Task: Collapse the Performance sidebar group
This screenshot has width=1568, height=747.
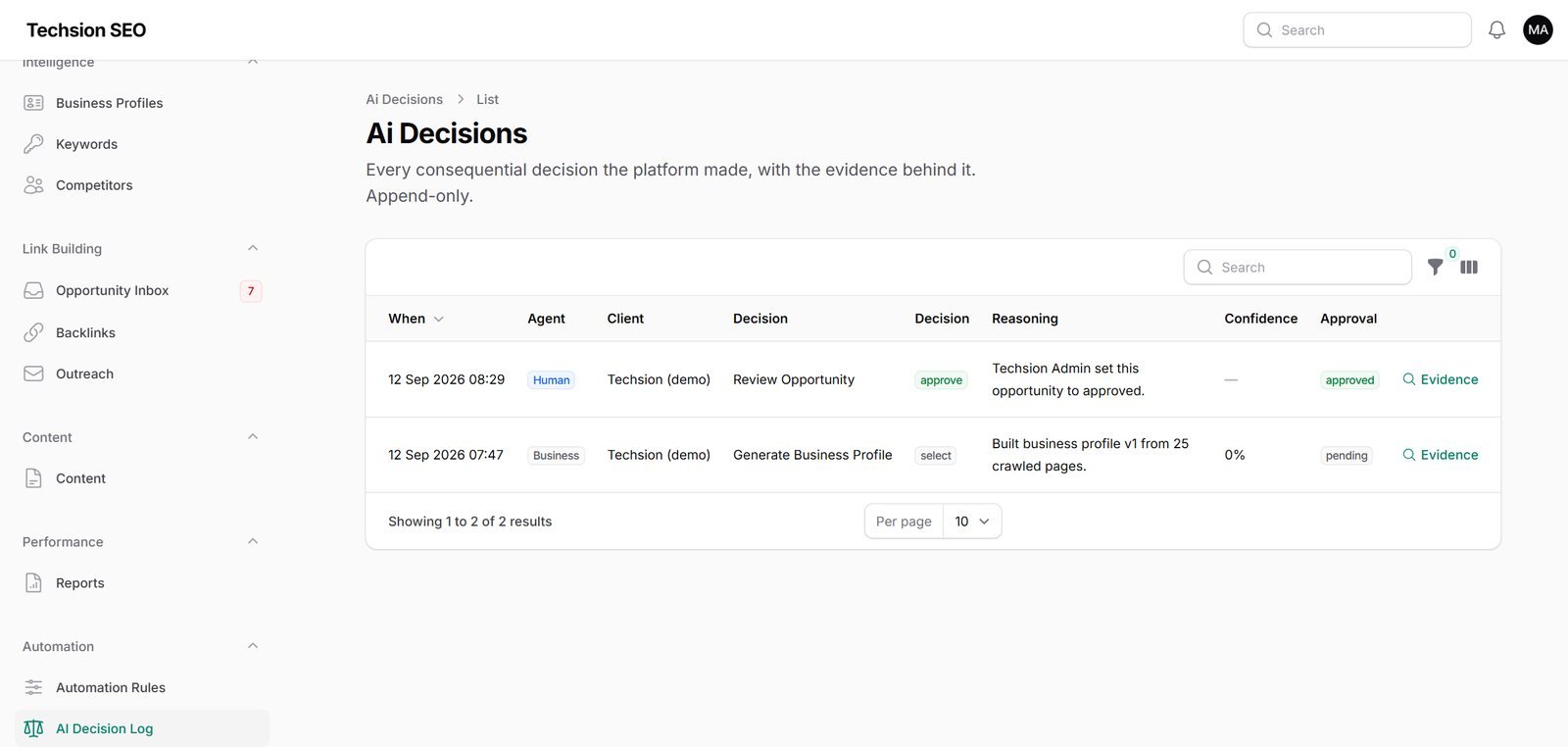Action: (x=253, y=542)
